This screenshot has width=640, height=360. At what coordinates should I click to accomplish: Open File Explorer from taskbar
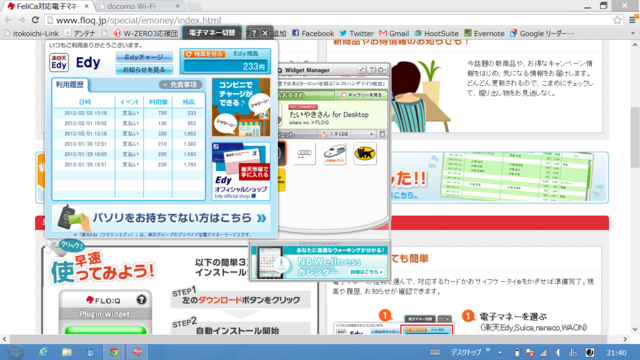67,352
